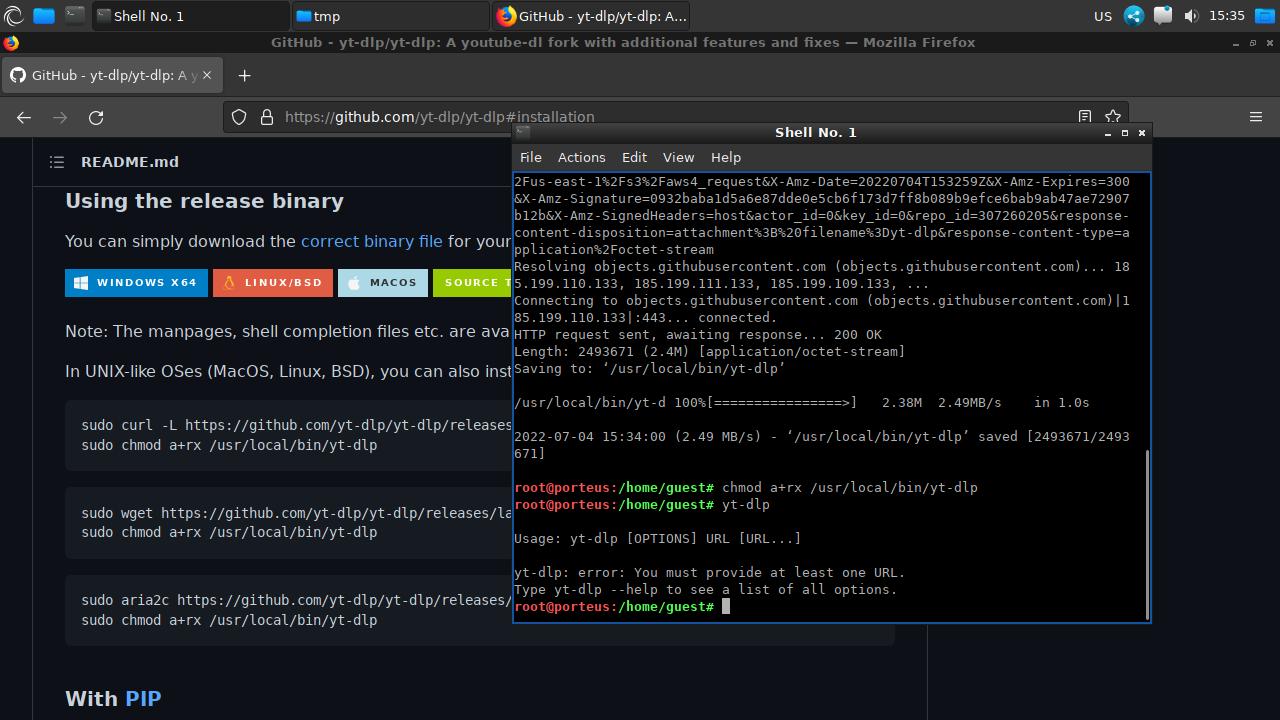The image size is (1280, 720).
Task: Open the 'correct binary file' link
Action: point(371,241)
